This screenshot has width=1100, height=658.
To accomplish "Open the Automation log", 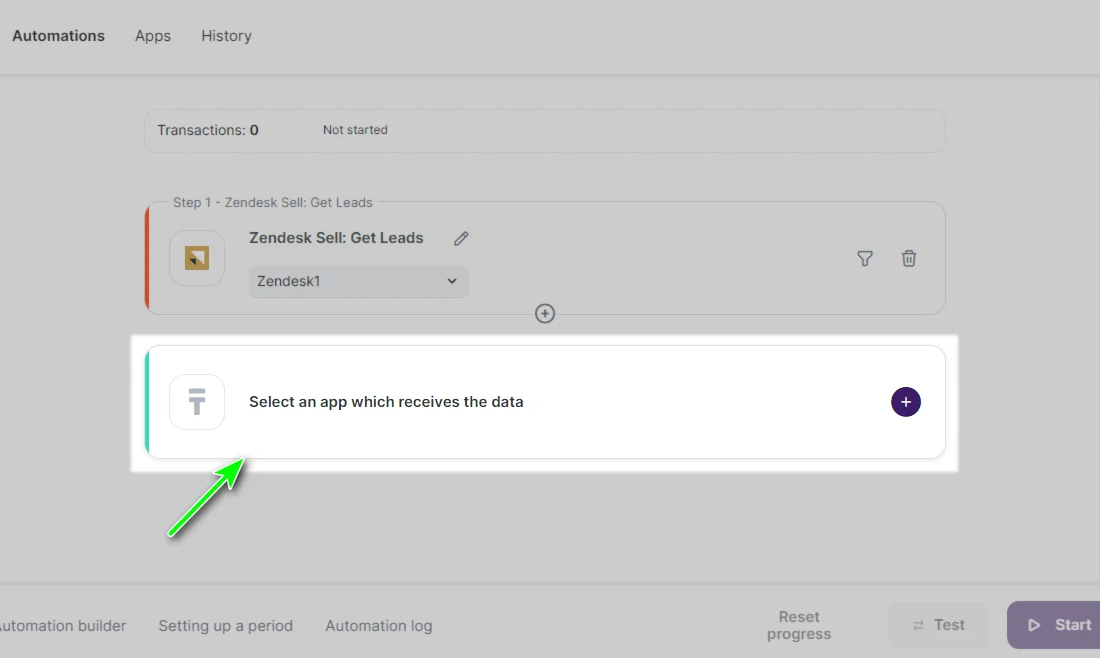I will (x=378, y=625).
